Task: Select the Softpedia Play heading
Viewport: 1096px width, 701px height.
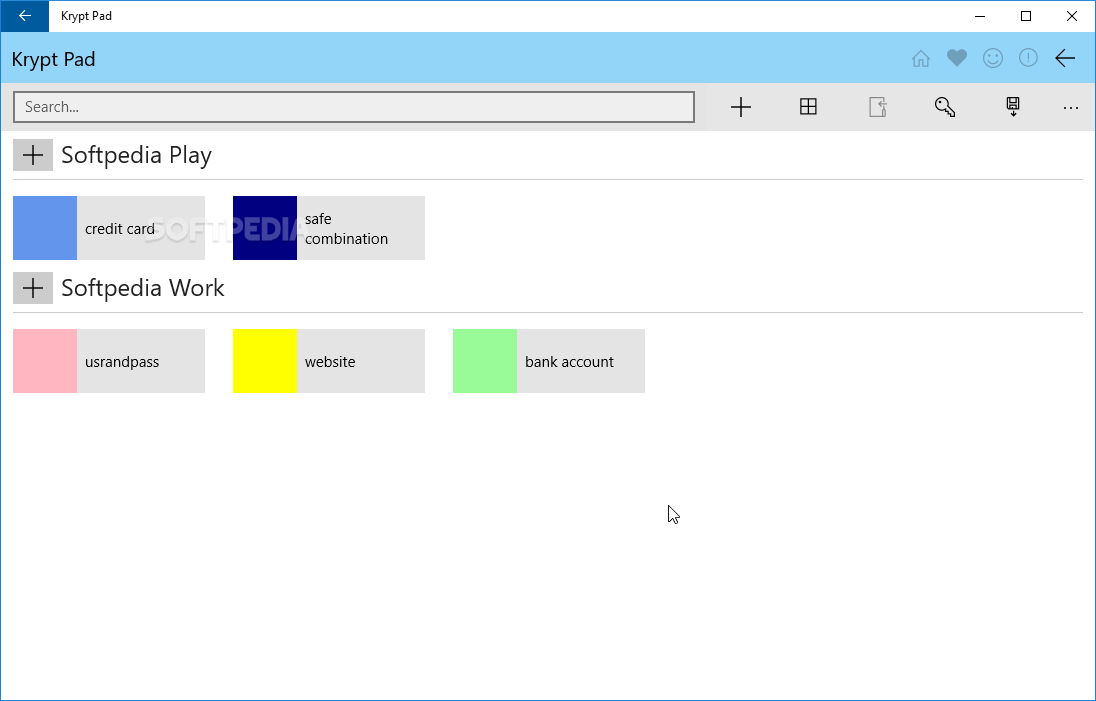Action: (x=136, y=155)
